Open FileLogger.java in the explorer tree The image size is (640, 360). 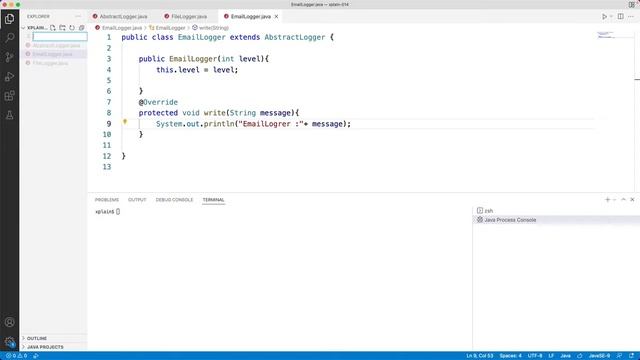[x=53, y=63]
